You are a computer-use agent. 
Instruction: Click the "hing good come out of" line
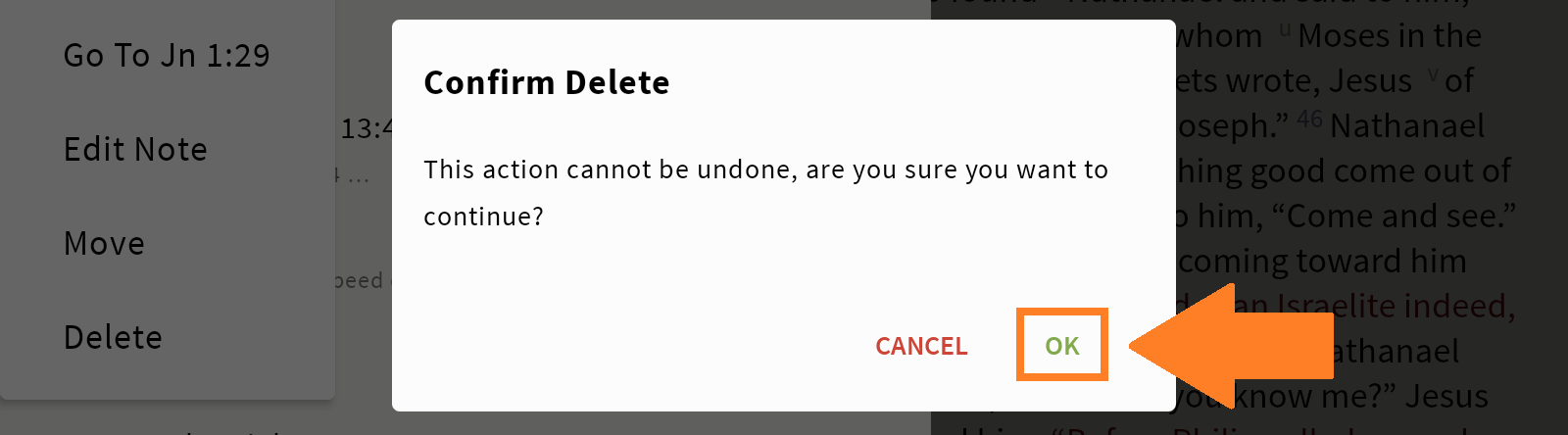click(1345, 171)
